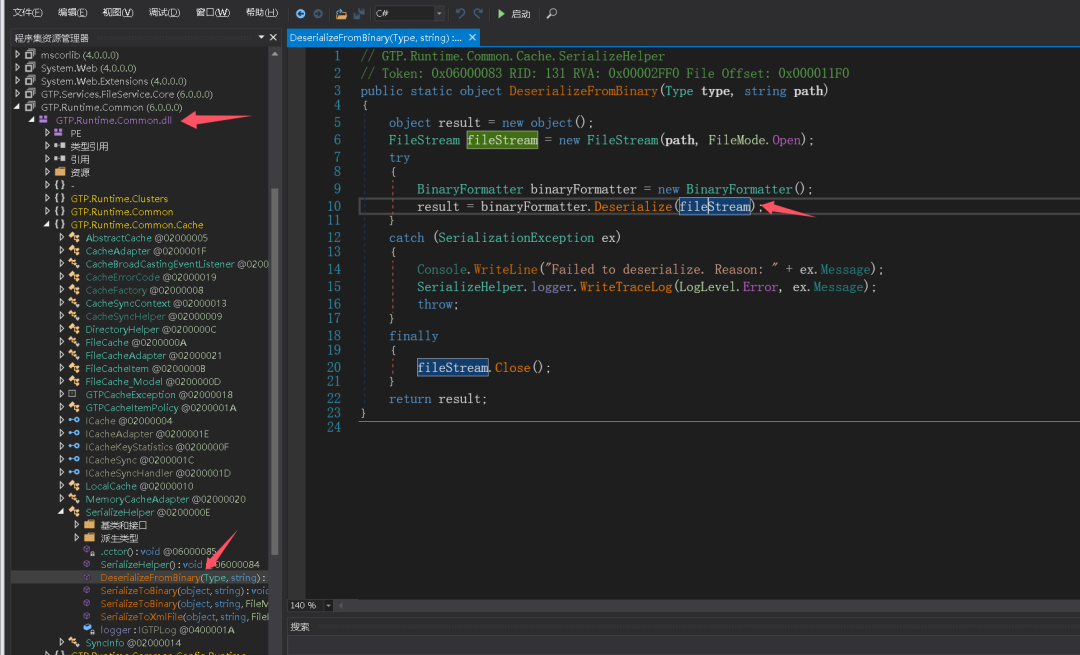The image size is (1080, 655).
Task: Select FileCacheAdapter class in tree
Action: point(154,355)
